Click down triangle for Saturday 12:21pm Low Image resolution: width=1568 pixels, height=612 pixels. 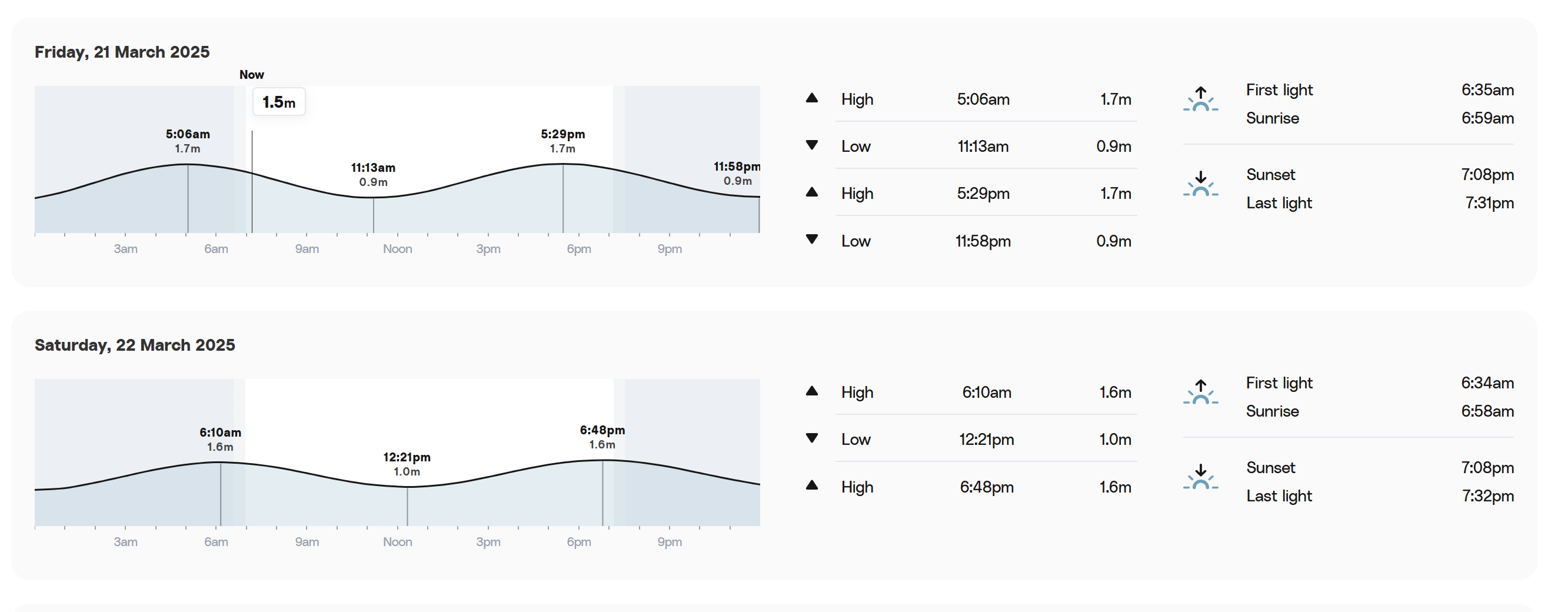(811, 438)
